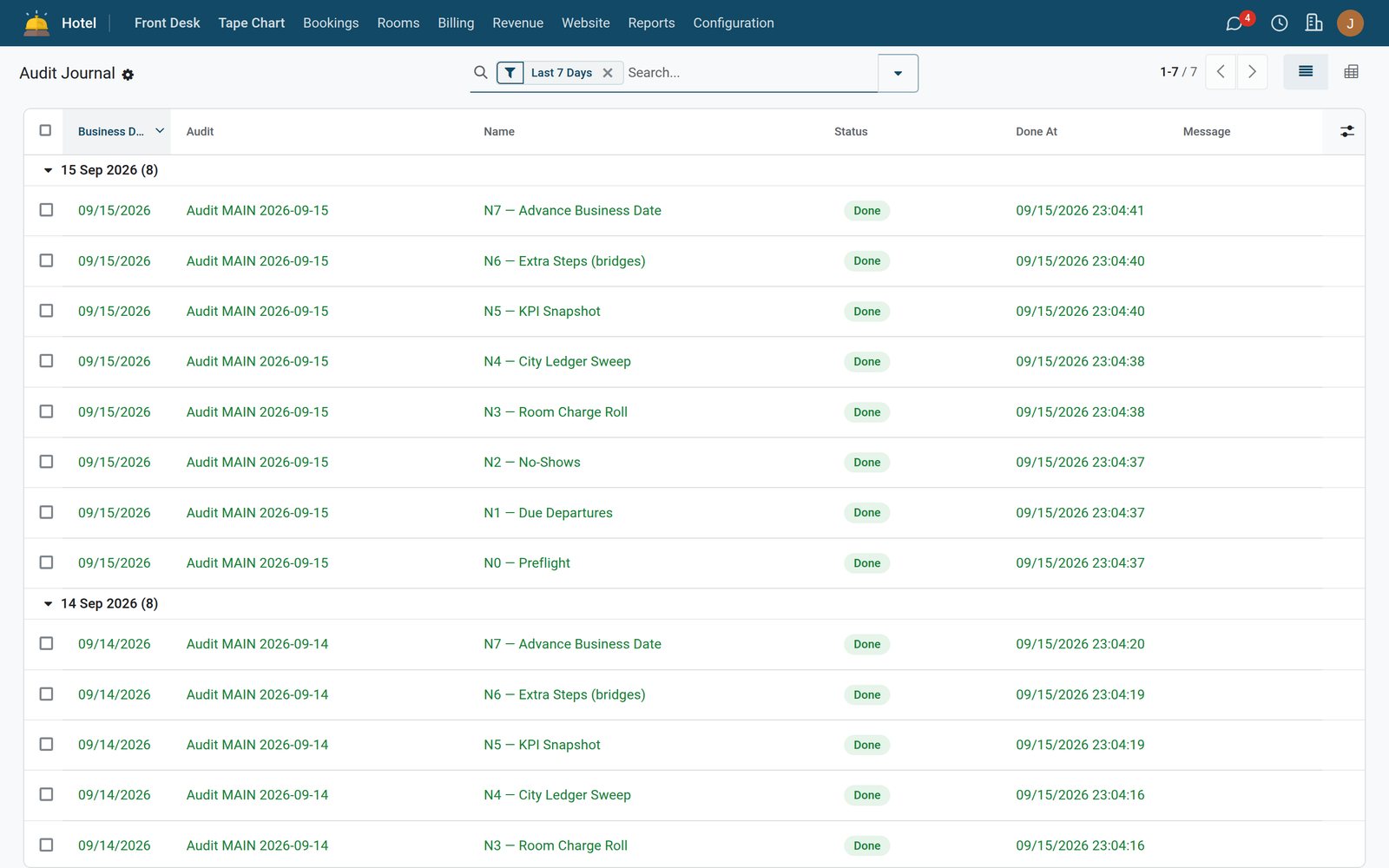Click the Audit column header
The width and height of the screenshot is (1389, 868).
pyautogui.click(x=200, y=132)
